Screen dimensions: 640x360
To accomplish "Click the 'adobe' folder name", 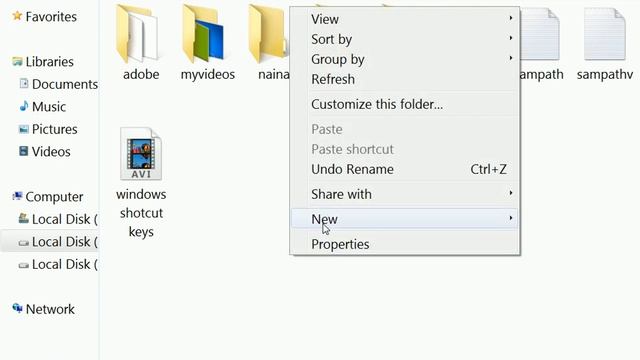I will point(141,74).
